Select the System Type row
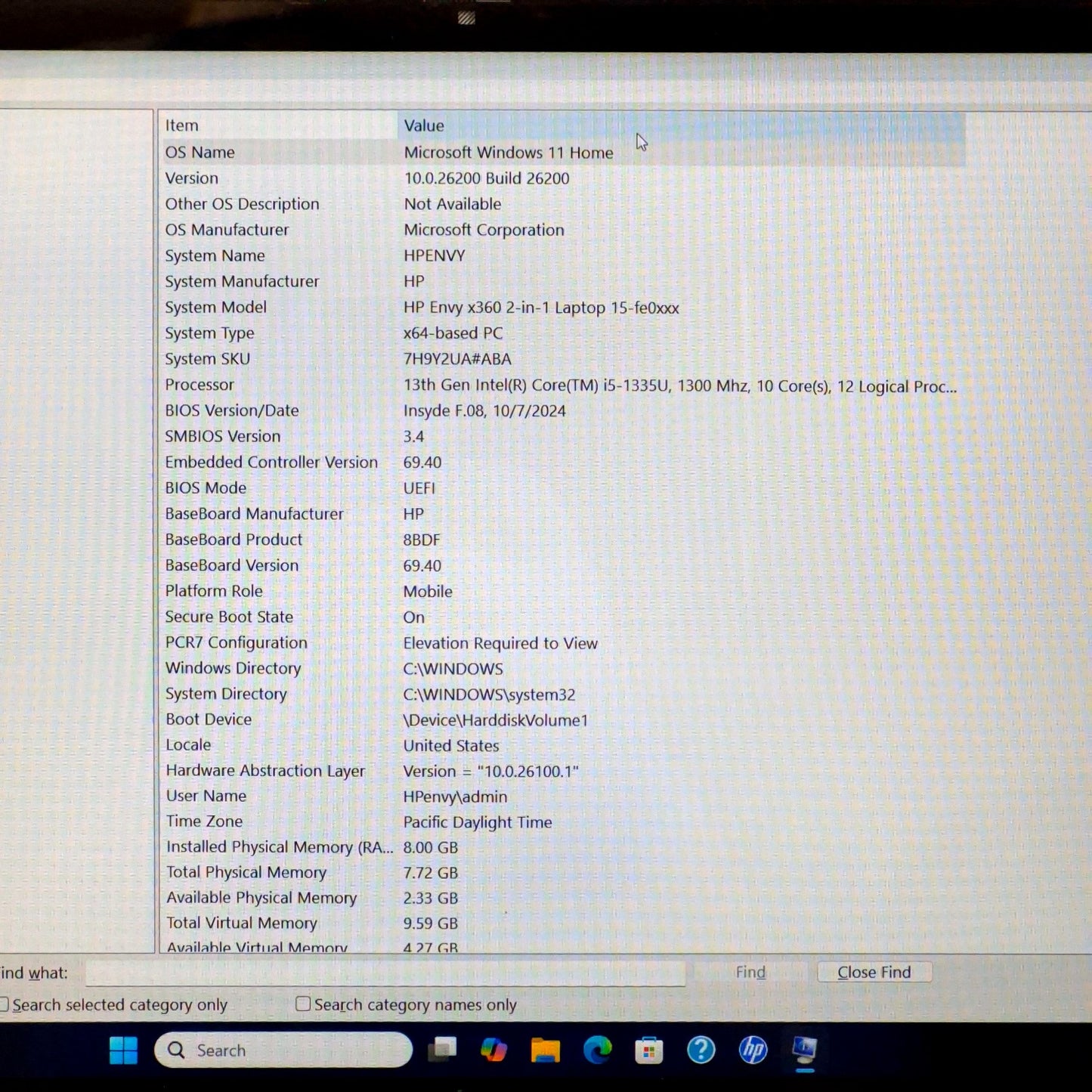 tap(562, 333)
